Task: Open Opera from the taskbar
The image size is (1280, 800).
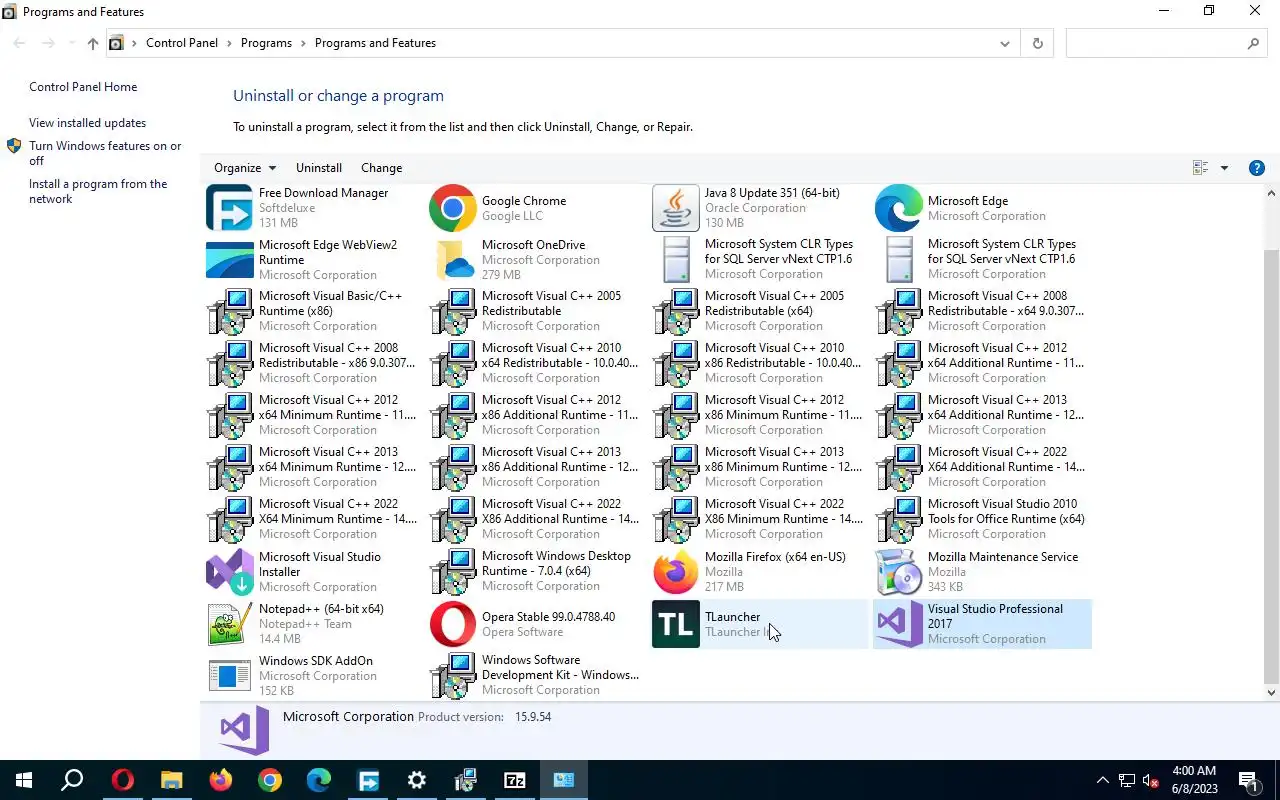Action: coord(123,780)
